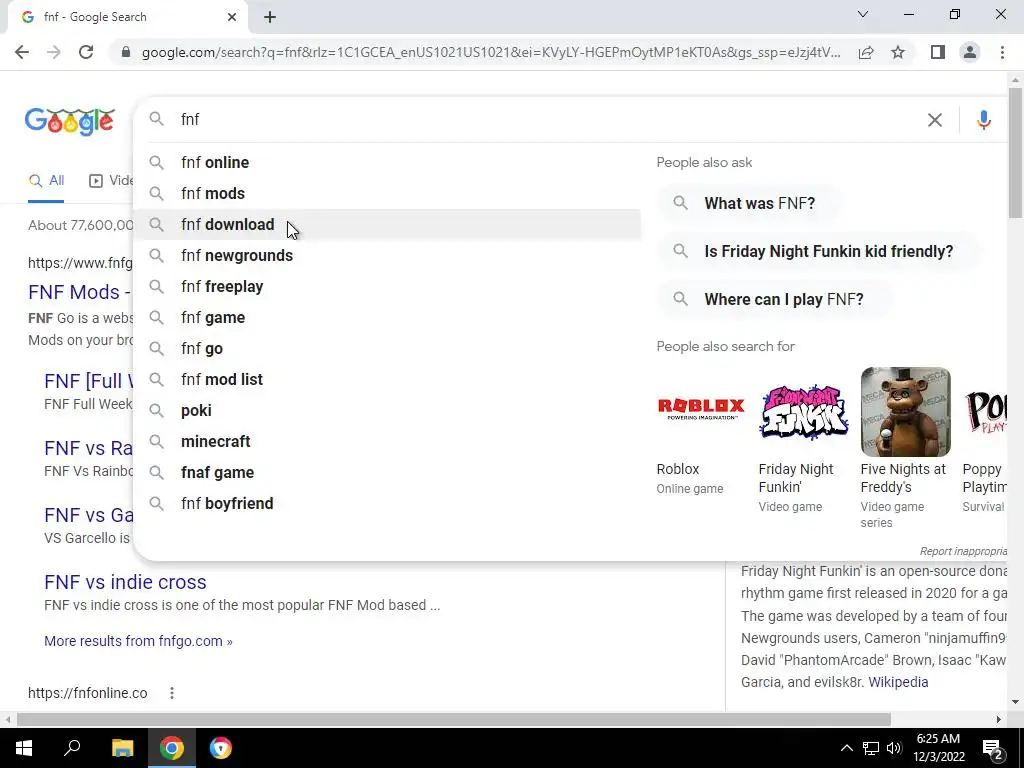Open the volume tray icon
Viewport: 1024px width, 768px height.
894,748
